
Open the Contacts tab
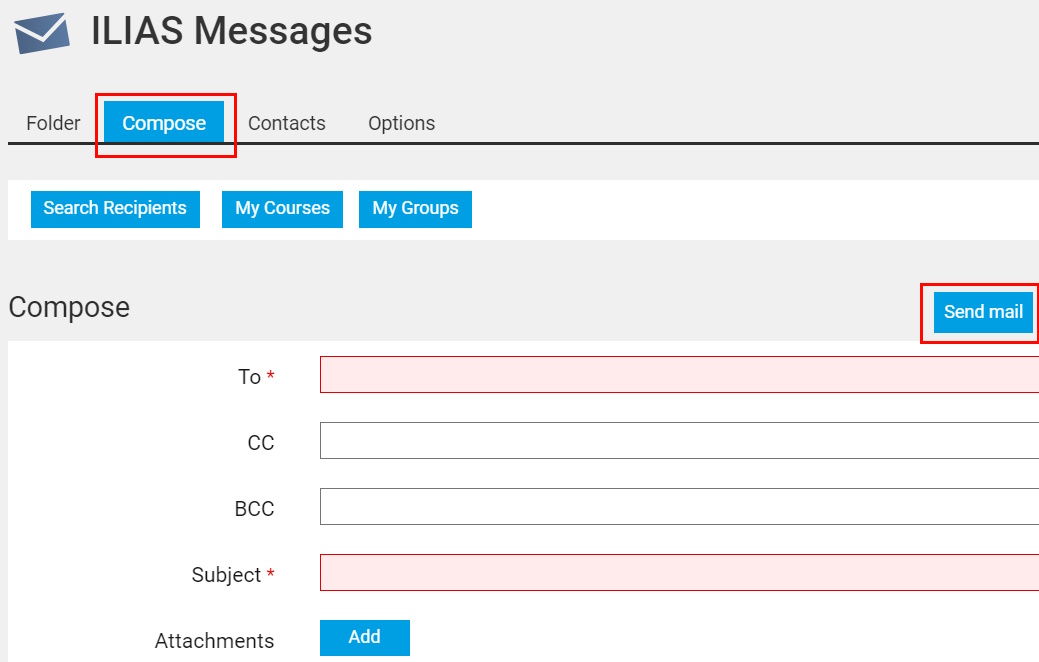(287, 123)
